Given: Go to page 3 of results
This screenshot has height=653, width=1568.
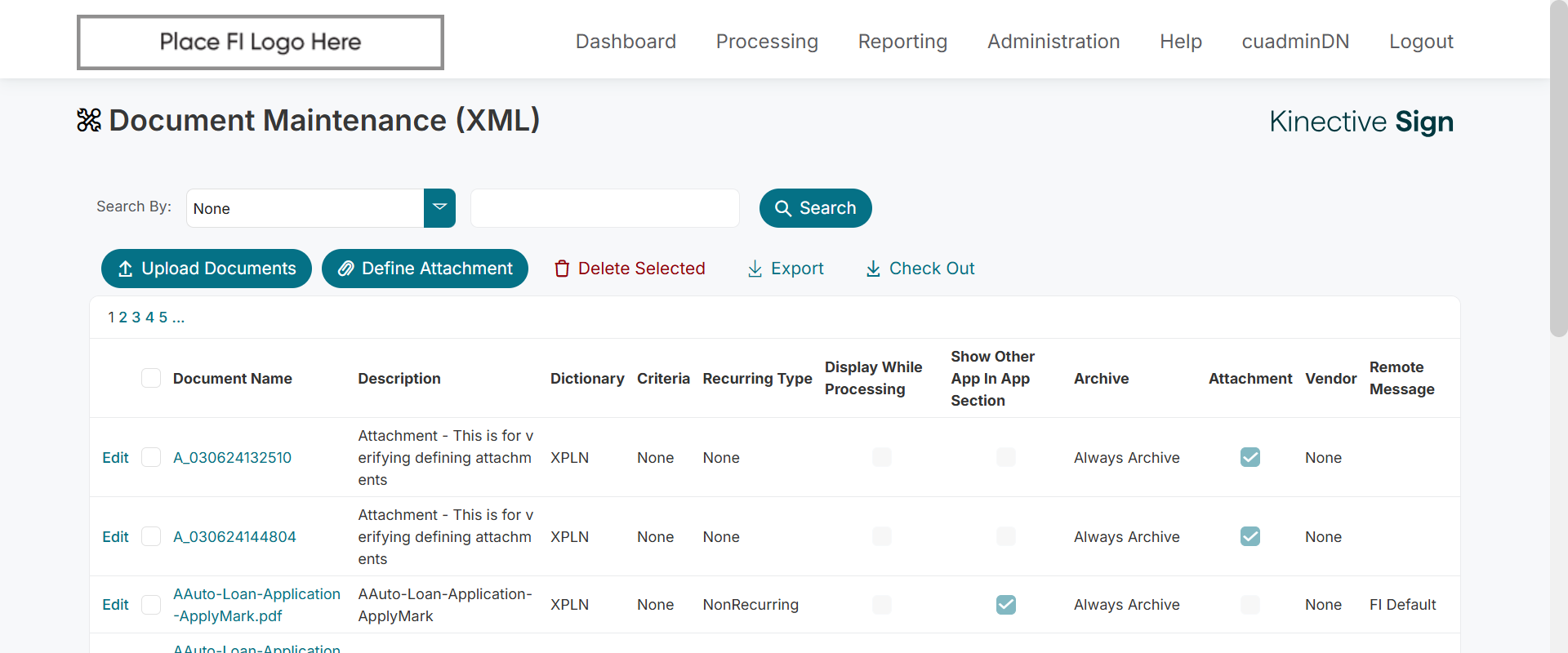Looking at the screenshot, I should (x=136, y=318).
